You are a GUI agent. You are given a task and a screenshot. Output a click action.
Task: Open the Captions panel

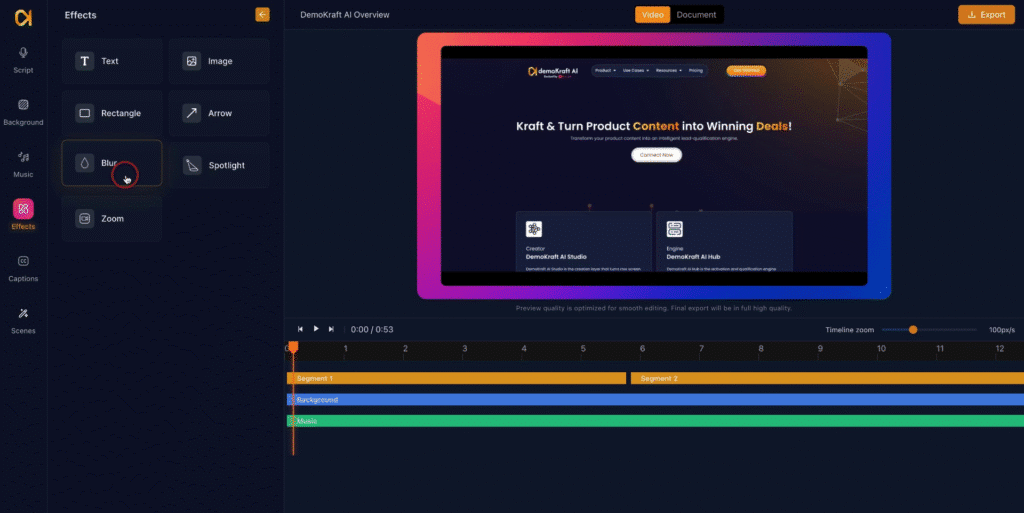23,267
